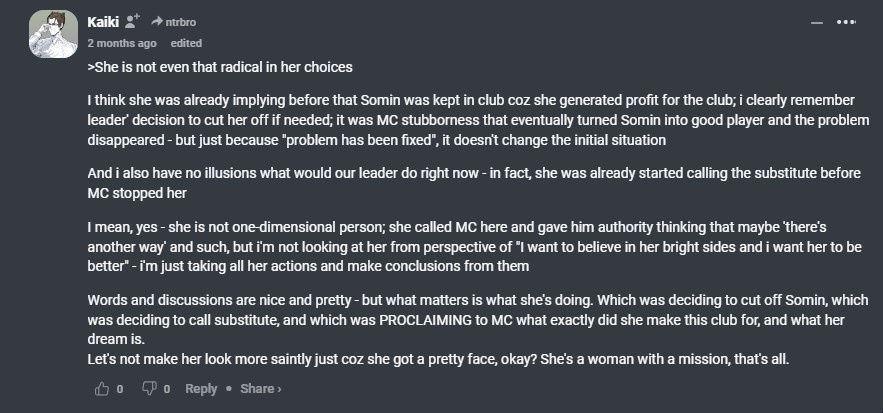
Task: Click the downvote count number
Action: [167, 389]
